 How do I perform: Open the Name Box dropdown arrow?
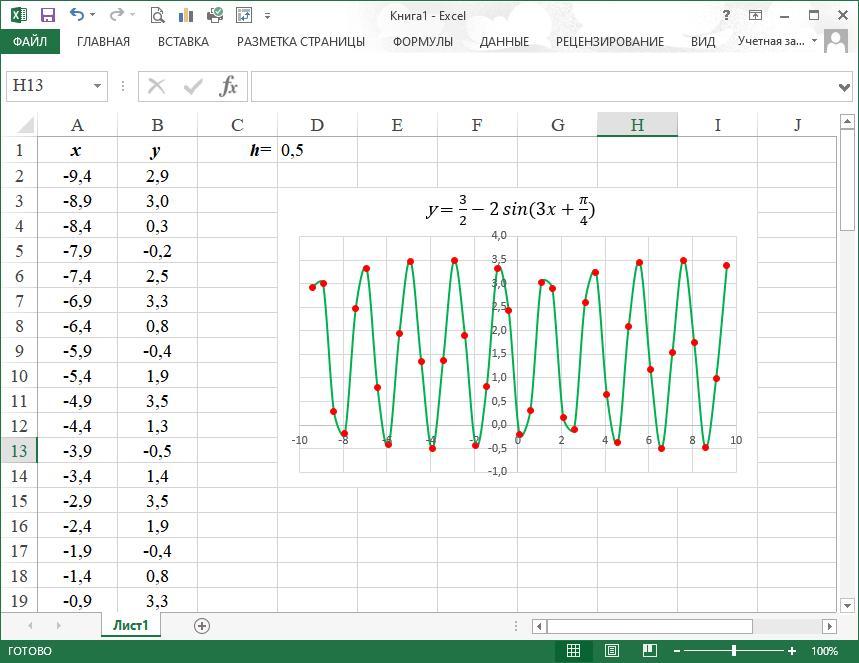tap(97, 86)
